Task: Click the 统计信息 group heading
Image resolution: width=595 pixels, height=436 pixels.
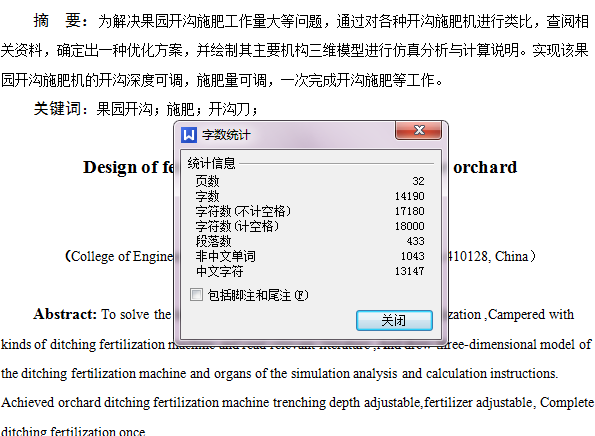Action: tap(211, 163)
